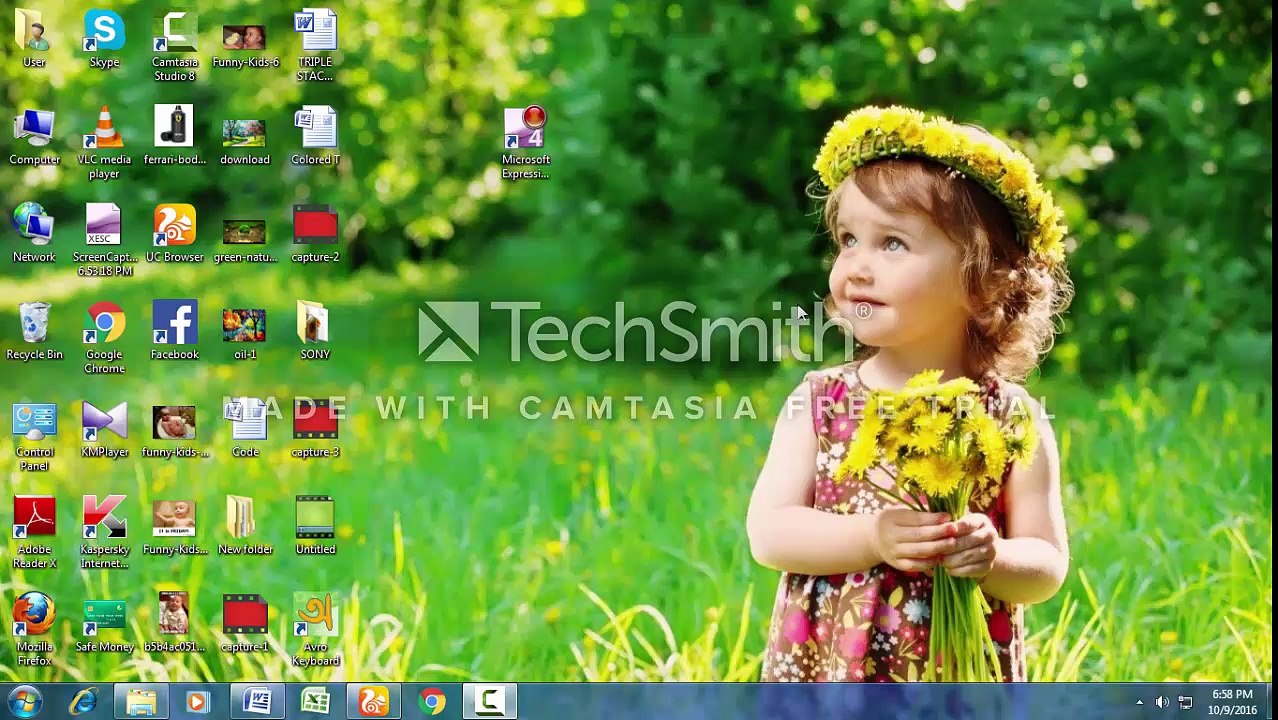The width and height of the screenshot is (1278, 720).
Task: Open the volume control in system tray
Action: pyautogui.click(x=1162, y=702)
